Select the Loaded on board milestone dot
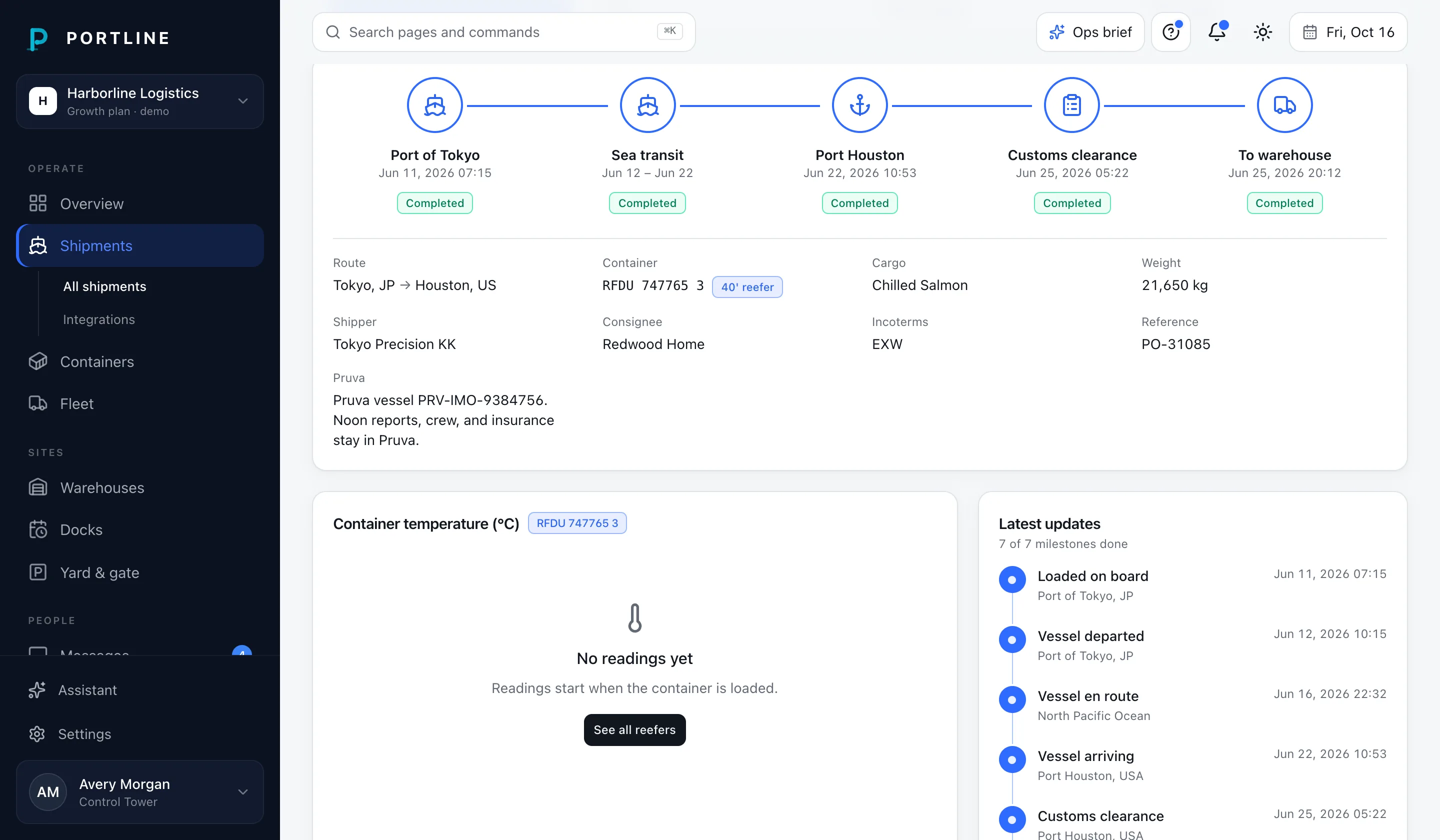 click(x=1012, y=580)
